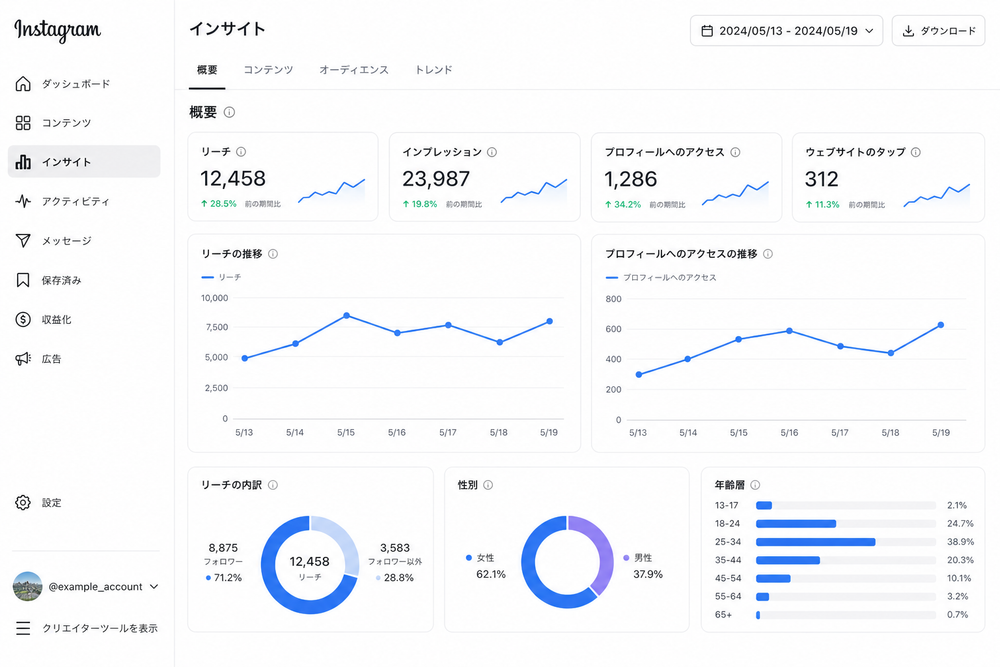This screenshot has height=667, width=1000.
Task: Click info icon beside リーチの推移
Action: 273,254
